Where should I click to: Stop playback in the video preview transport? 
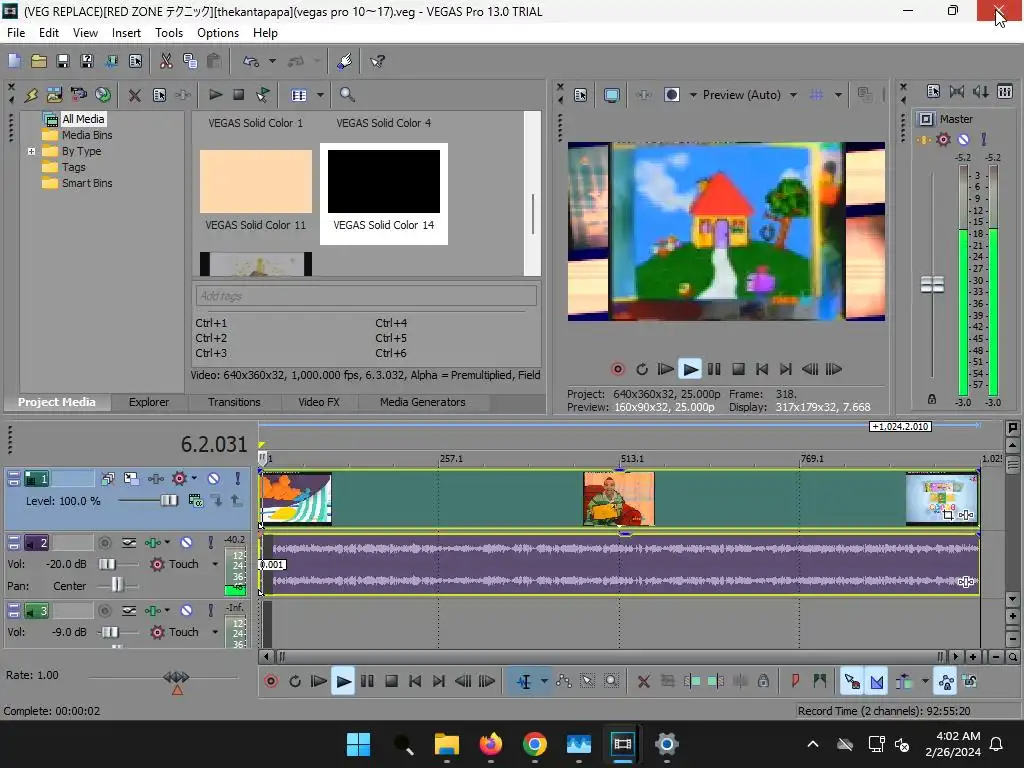click(x=738, y=369)
